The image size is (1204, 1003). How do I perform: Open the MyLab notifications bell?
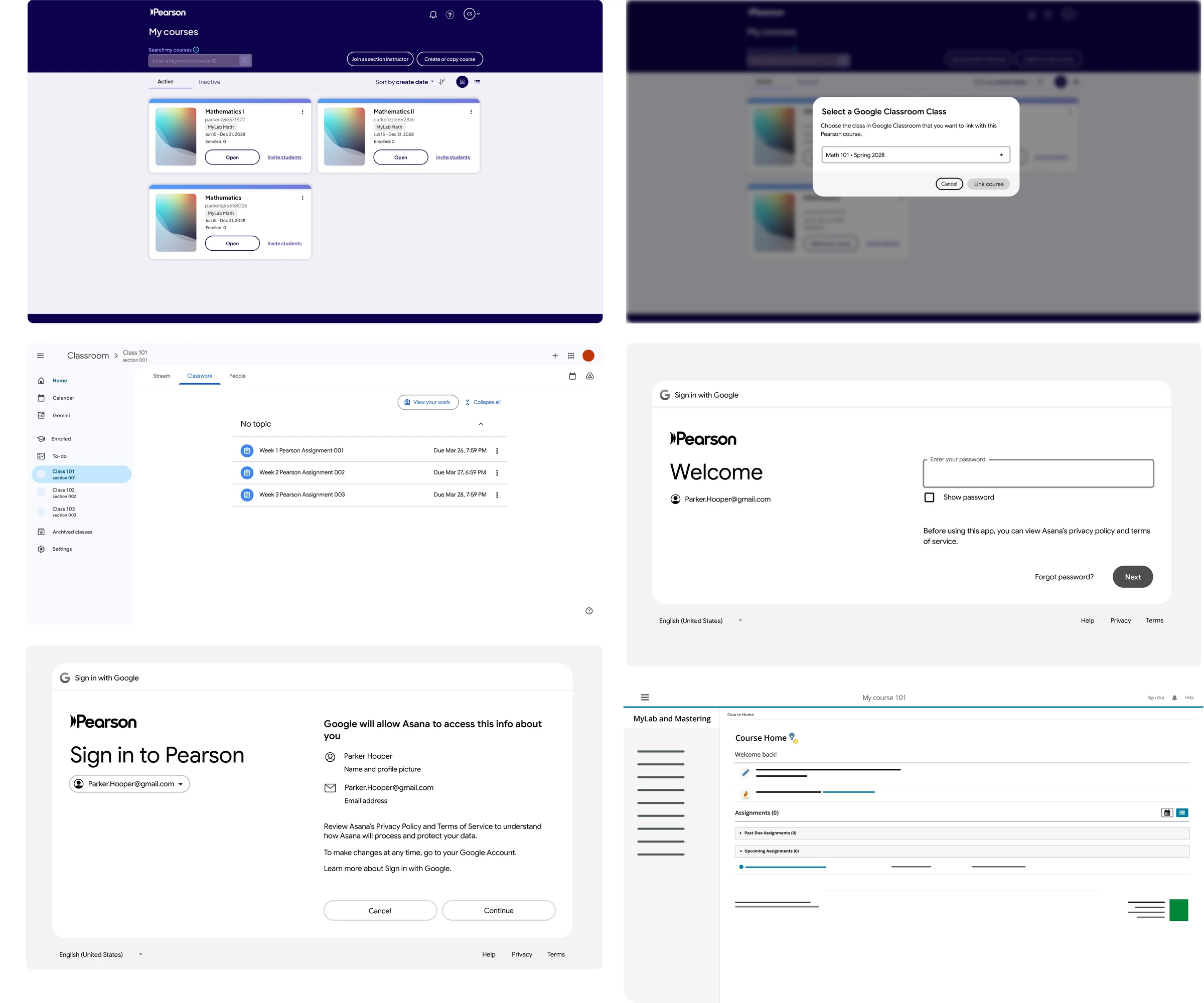pos(1174,698)
